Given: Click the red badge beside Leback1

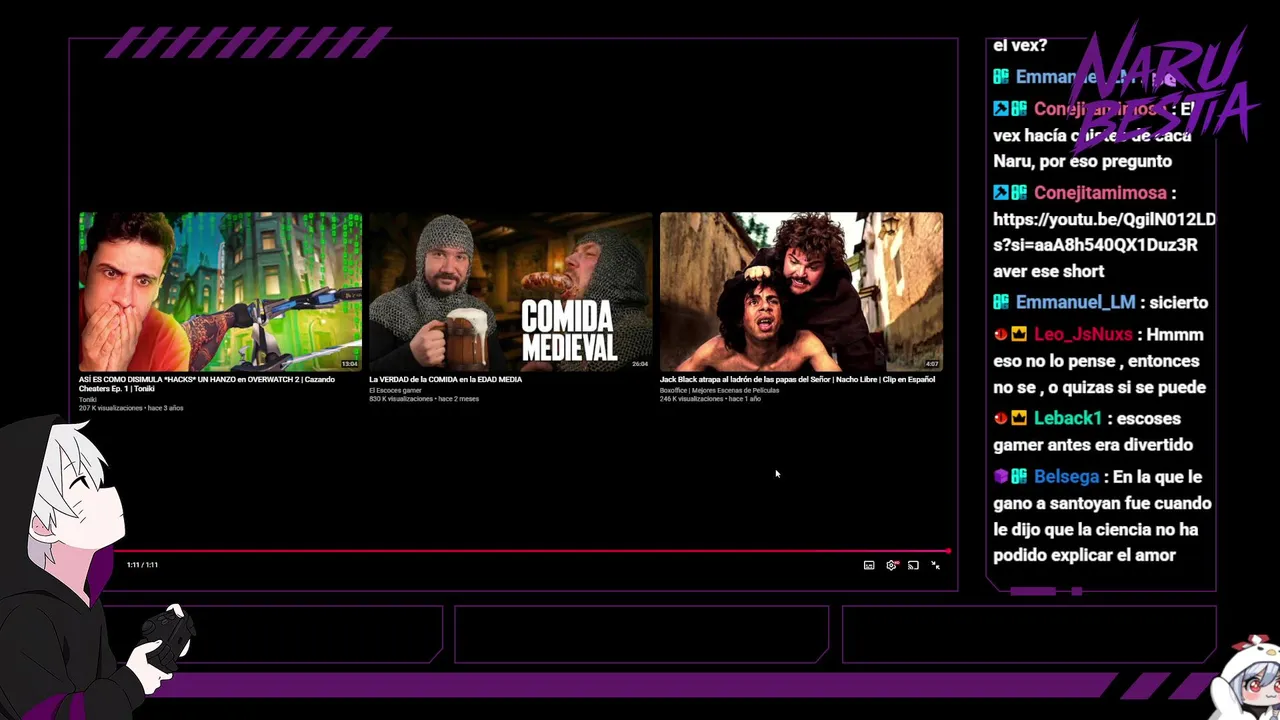Looking at the screenshot, I should pos(1000,418).
